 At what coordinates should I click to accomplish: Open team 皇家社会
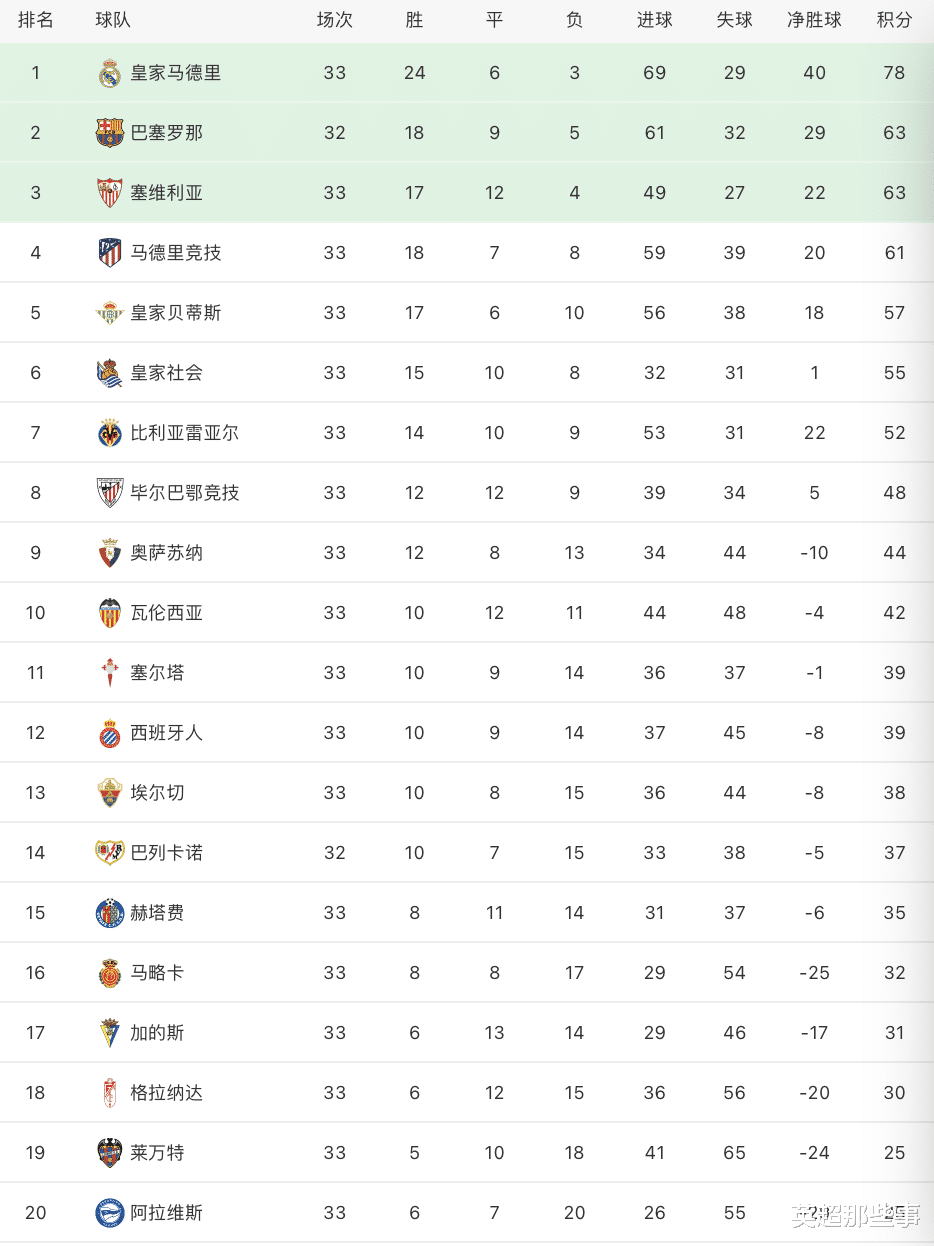click(x=167, y=373)
